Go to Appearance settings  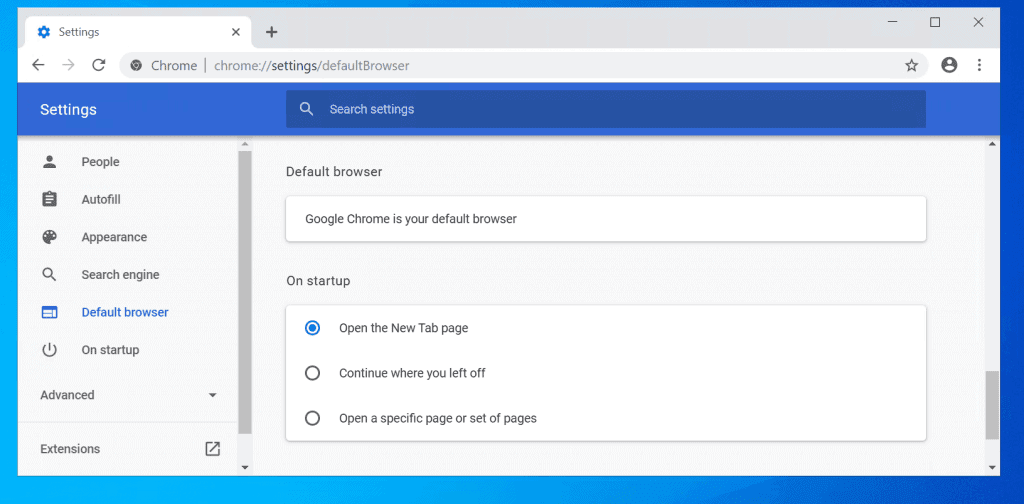tap(114, 237)
